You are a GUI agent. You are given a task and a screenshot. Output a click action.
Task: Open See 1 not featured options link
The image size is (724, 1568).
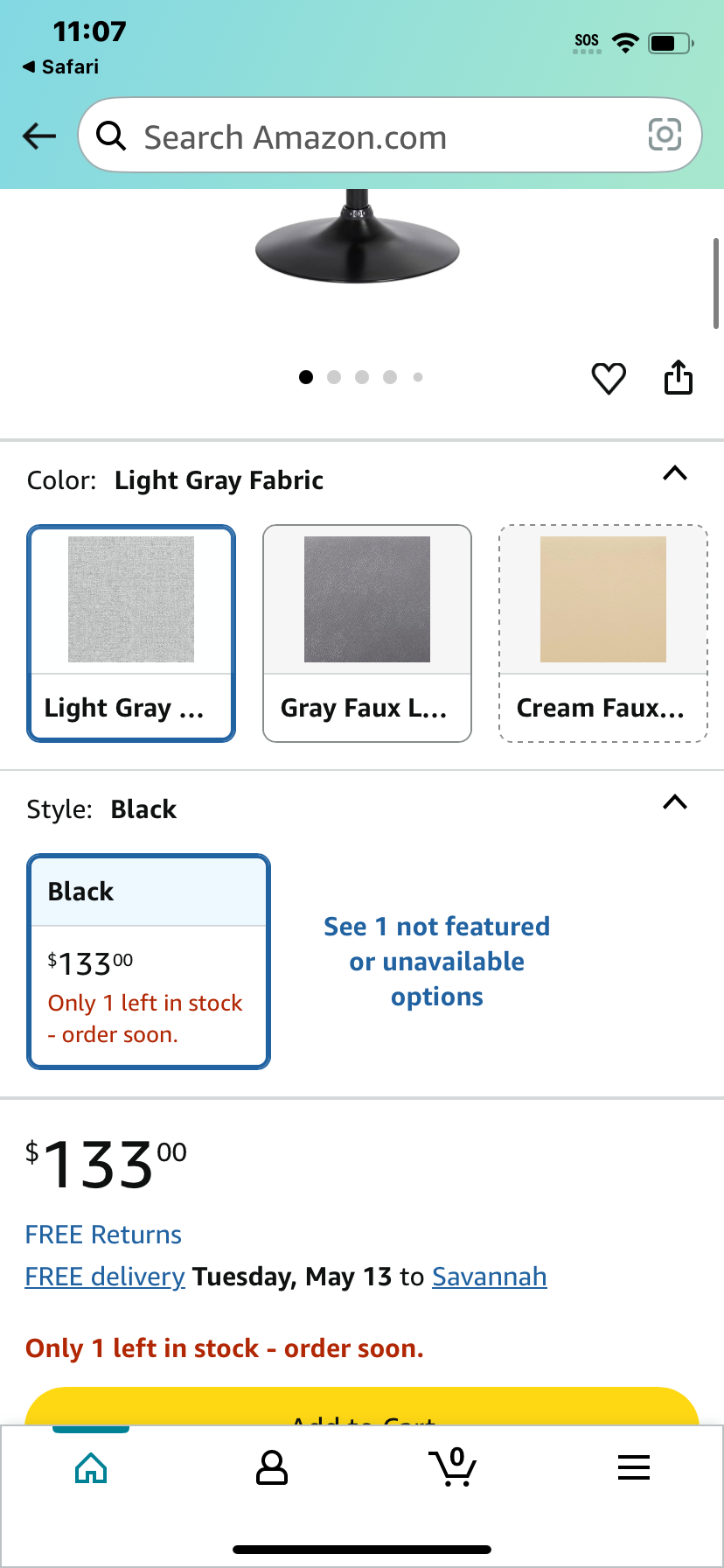tap(437, 962)
